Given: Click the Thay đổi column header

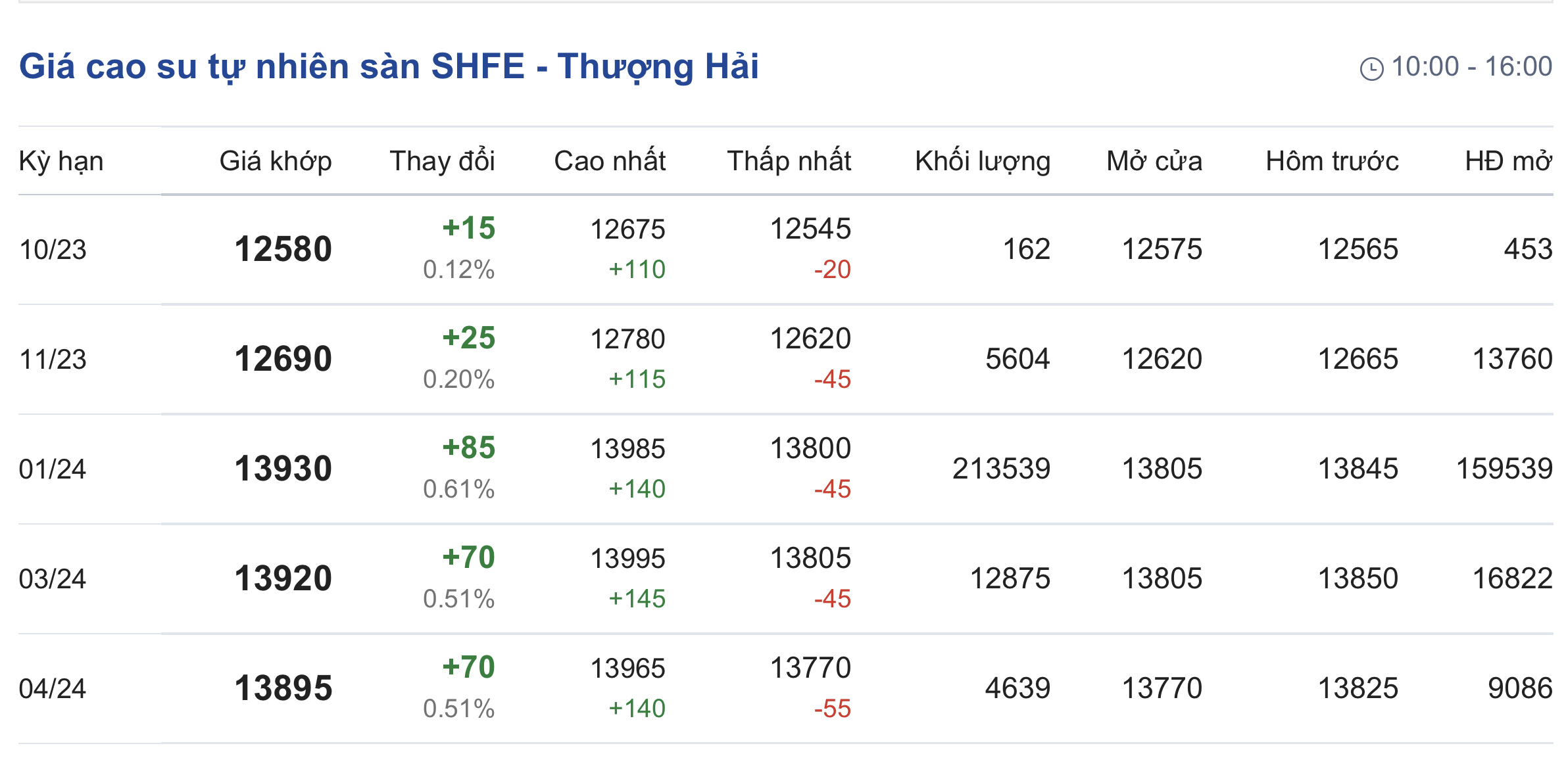Looking at the screenshot, I should (x=442, y=161).
